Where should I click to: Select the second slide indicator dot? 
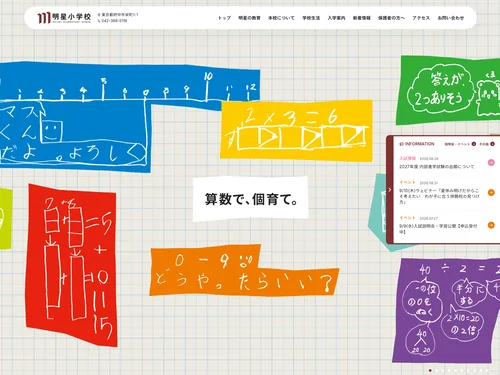point(437,370)
